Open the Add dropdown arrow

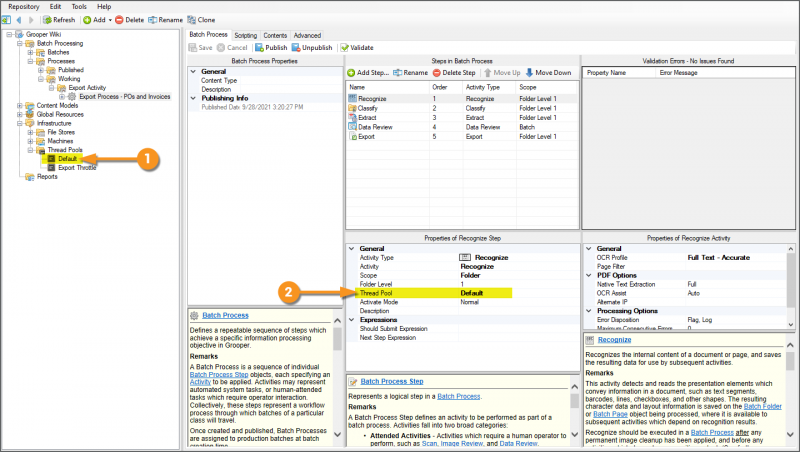(110, 20)
